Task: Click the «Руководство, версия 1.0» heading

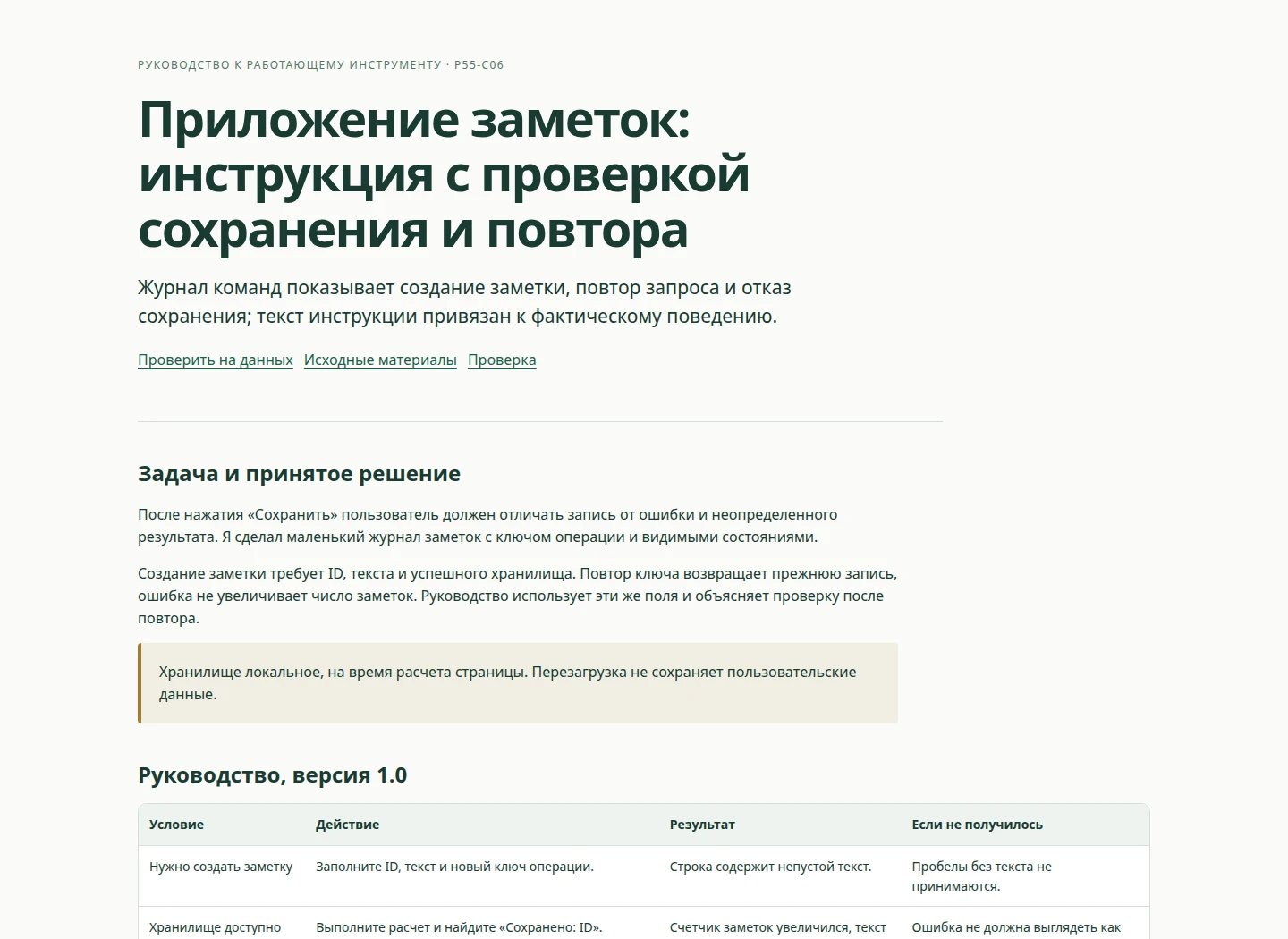Action: click(x=272, y=774)
